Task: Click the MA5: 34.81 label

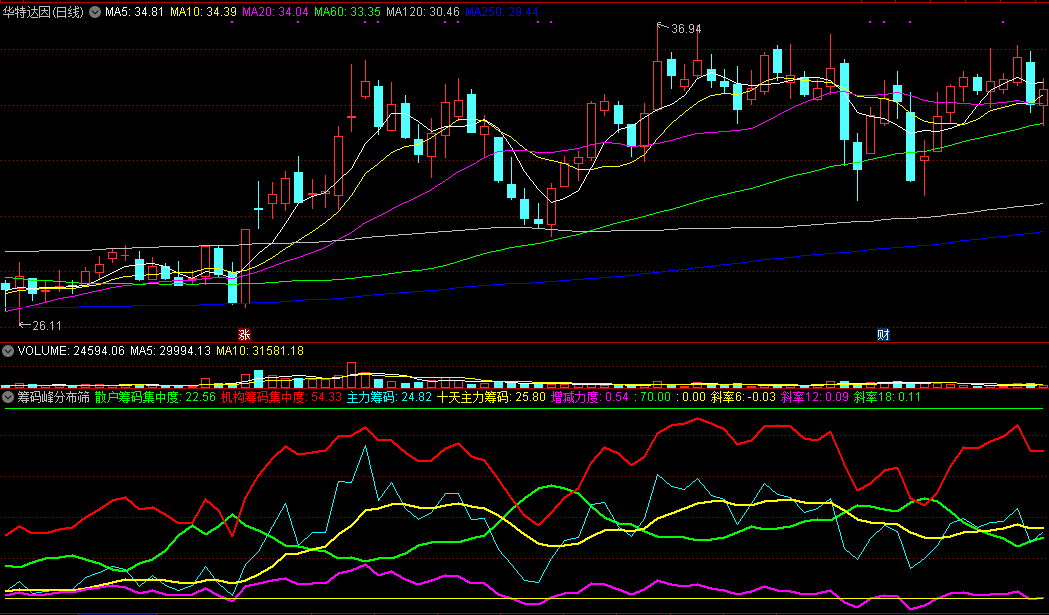Action: 134,12
